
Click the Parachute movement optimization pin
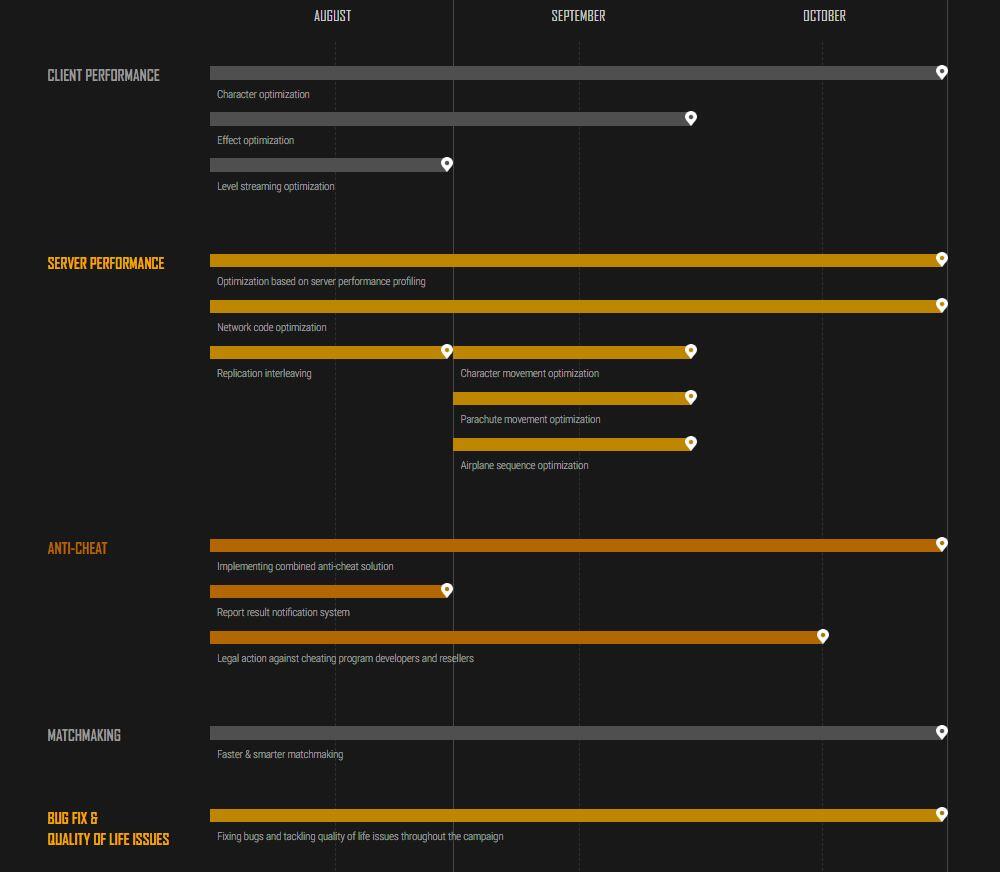pos(690,397)
